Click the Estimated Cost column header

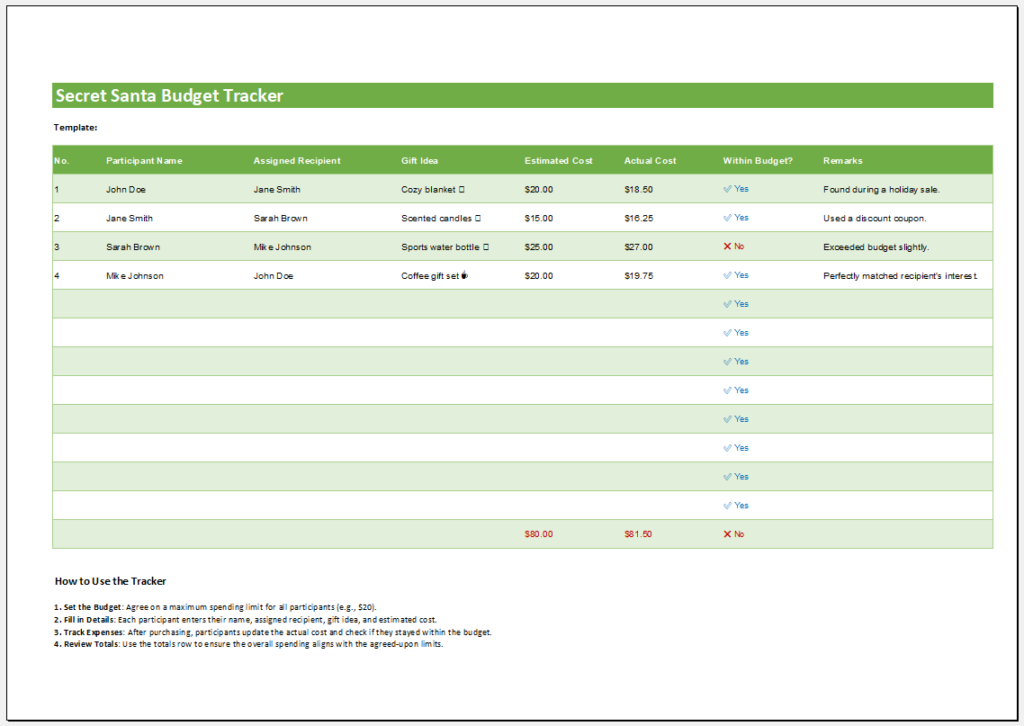558,161
